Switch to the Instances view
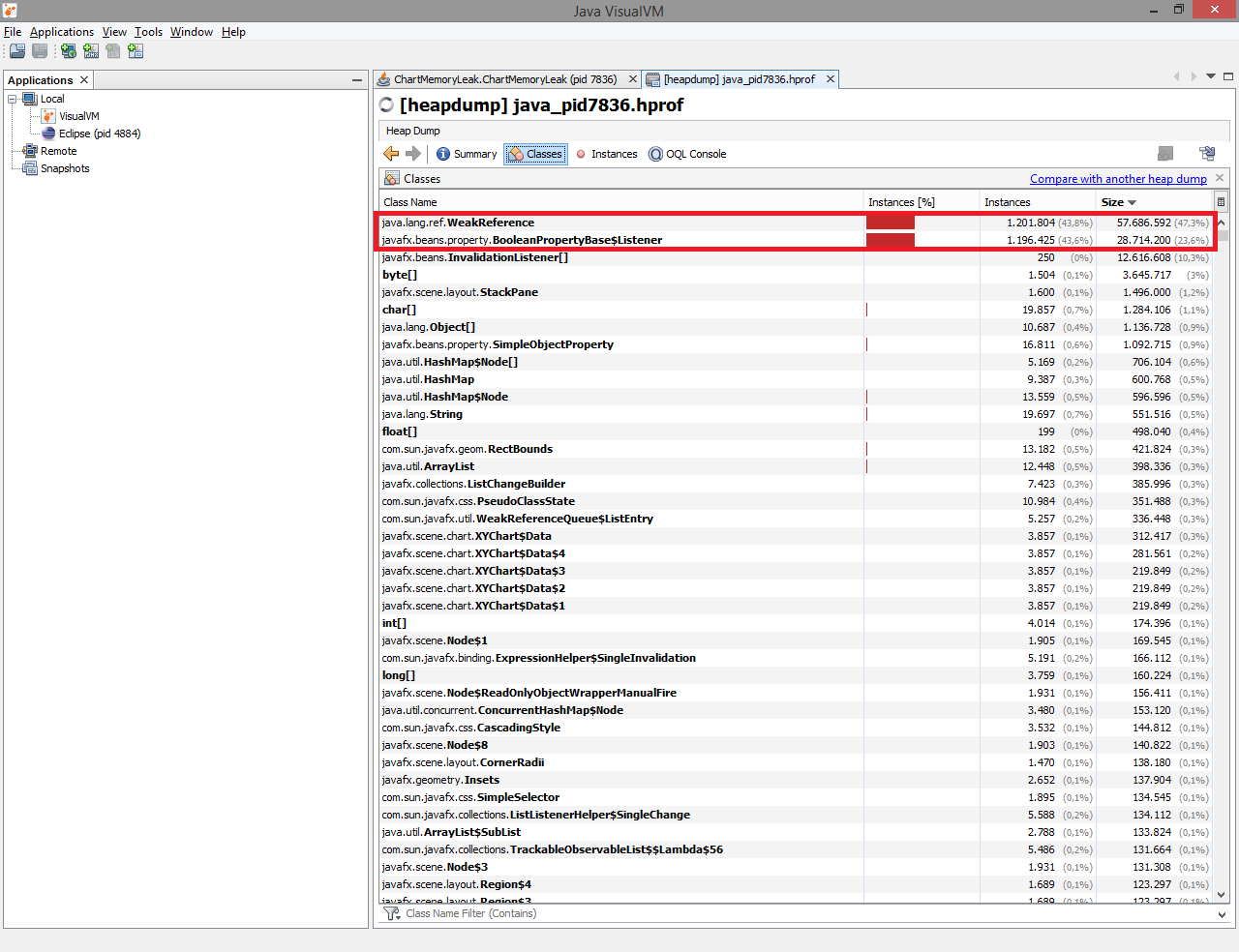Screen dimensions: 1239x952 [x=607, y=154]
